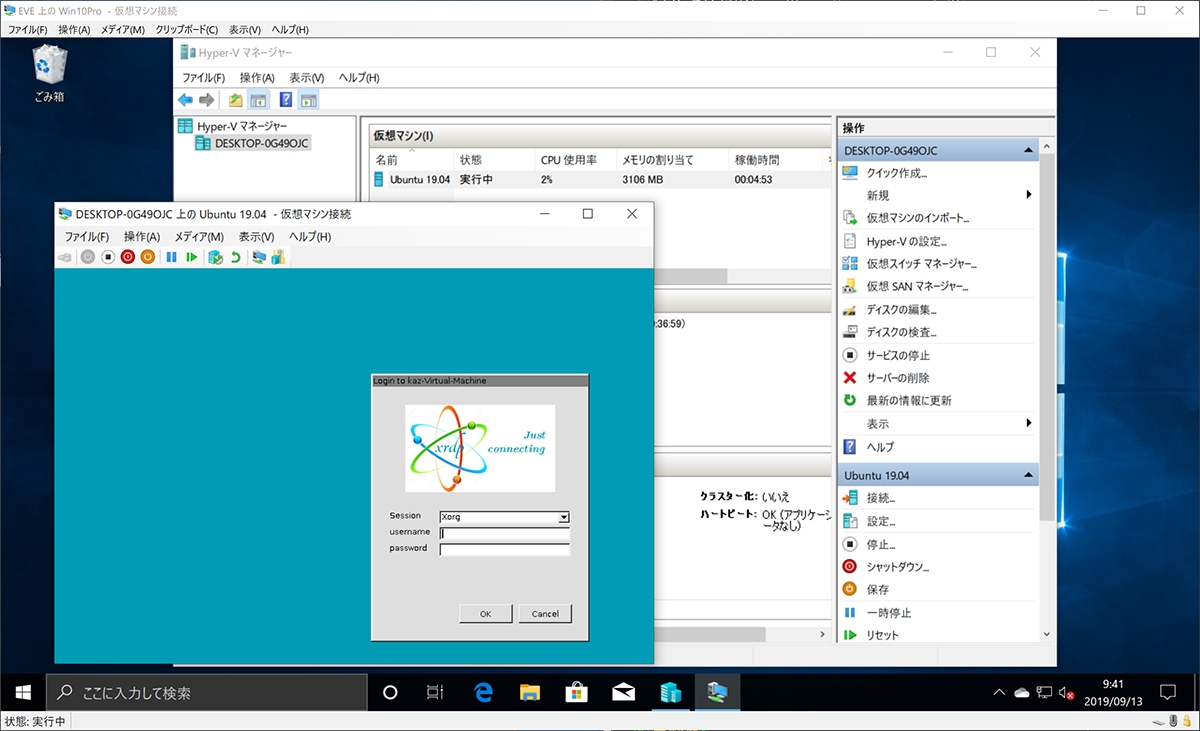
Task: Toggle the action pane icon in Hyper-V Manager toolbar
Action: tap(309, 100)
